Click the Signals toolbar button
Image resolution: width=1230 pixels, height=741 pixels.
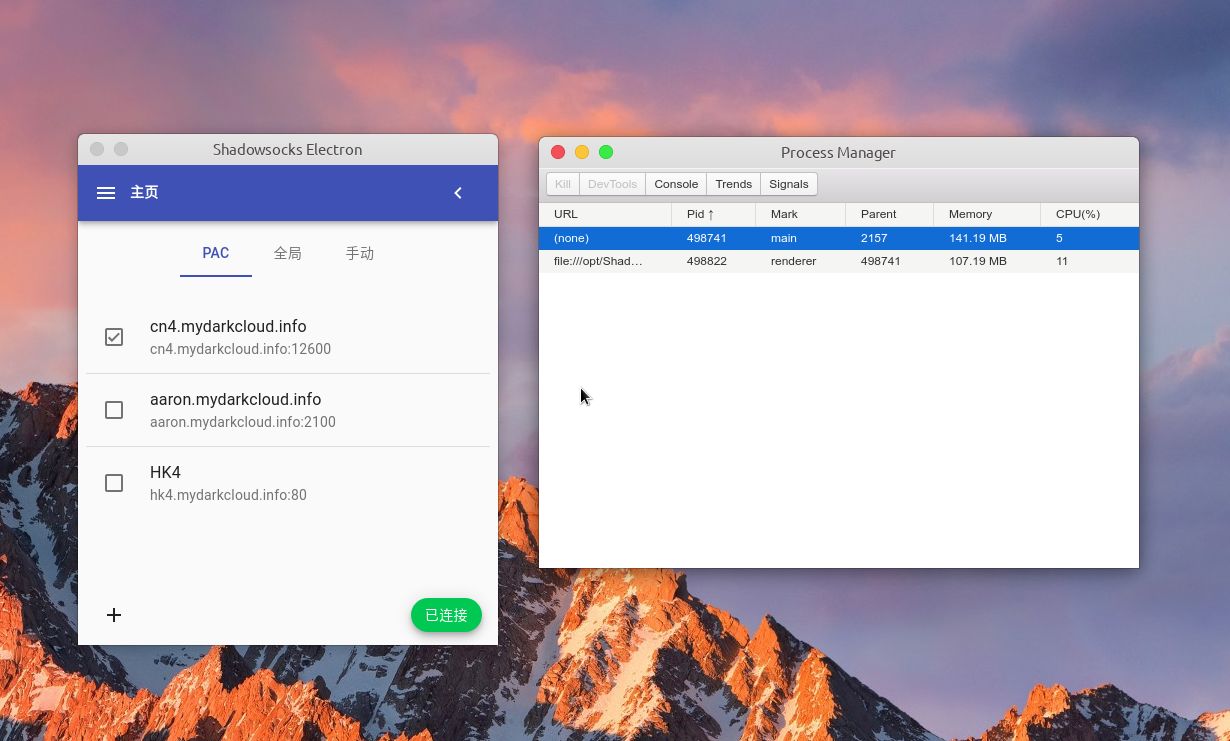[788, 184]
